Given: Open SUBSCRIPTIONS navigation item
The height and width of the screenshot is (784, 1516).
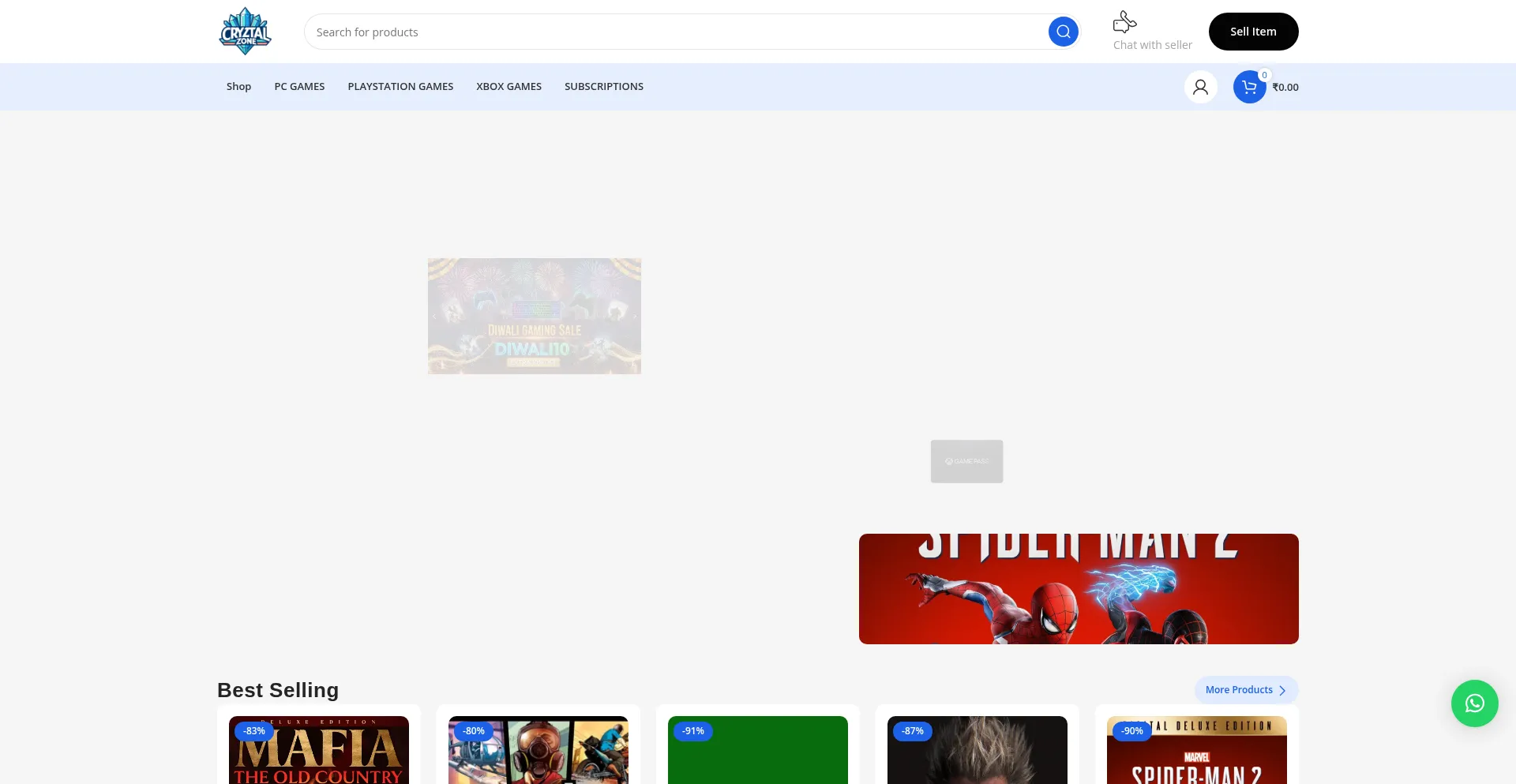Looking at the screenshot, I should pyautogui.click(x=604, y=87).
